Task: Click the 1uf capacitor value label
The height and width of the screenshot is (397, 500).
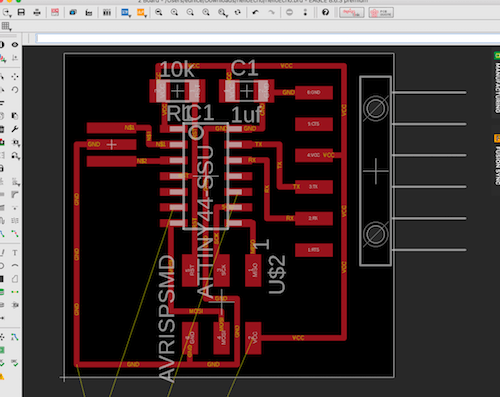Action: [246, 115]
